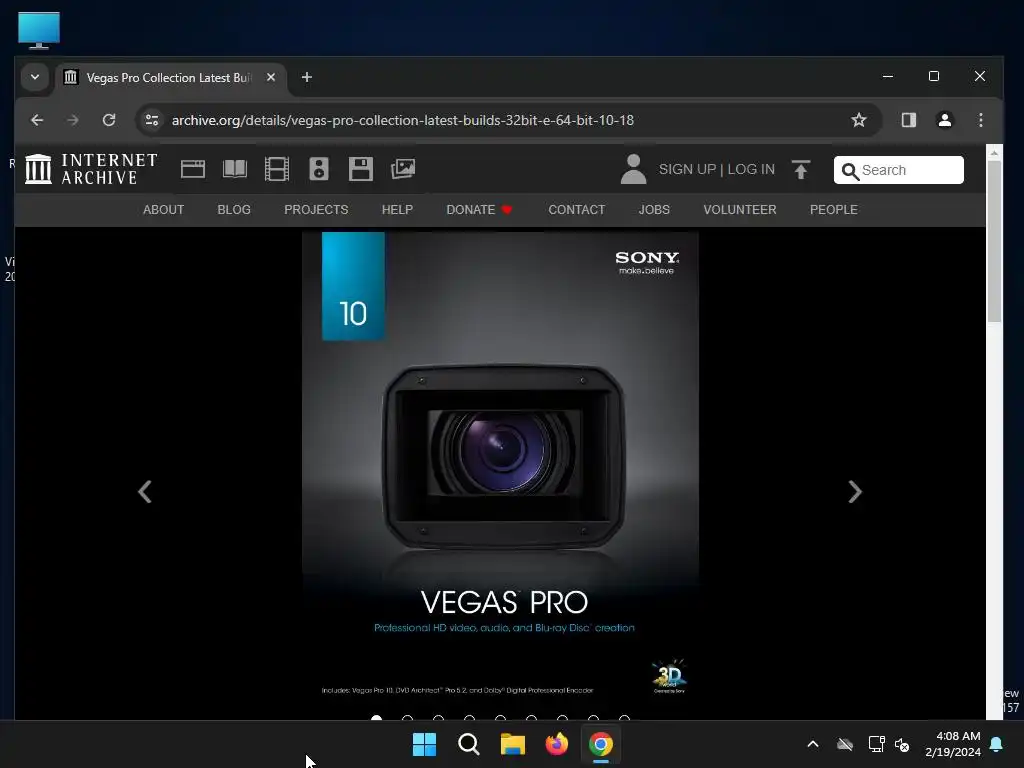This screenshot has width=1024, height=768.
Task: Close the Vegas Pro Collection tab
Action: point(270,77)
